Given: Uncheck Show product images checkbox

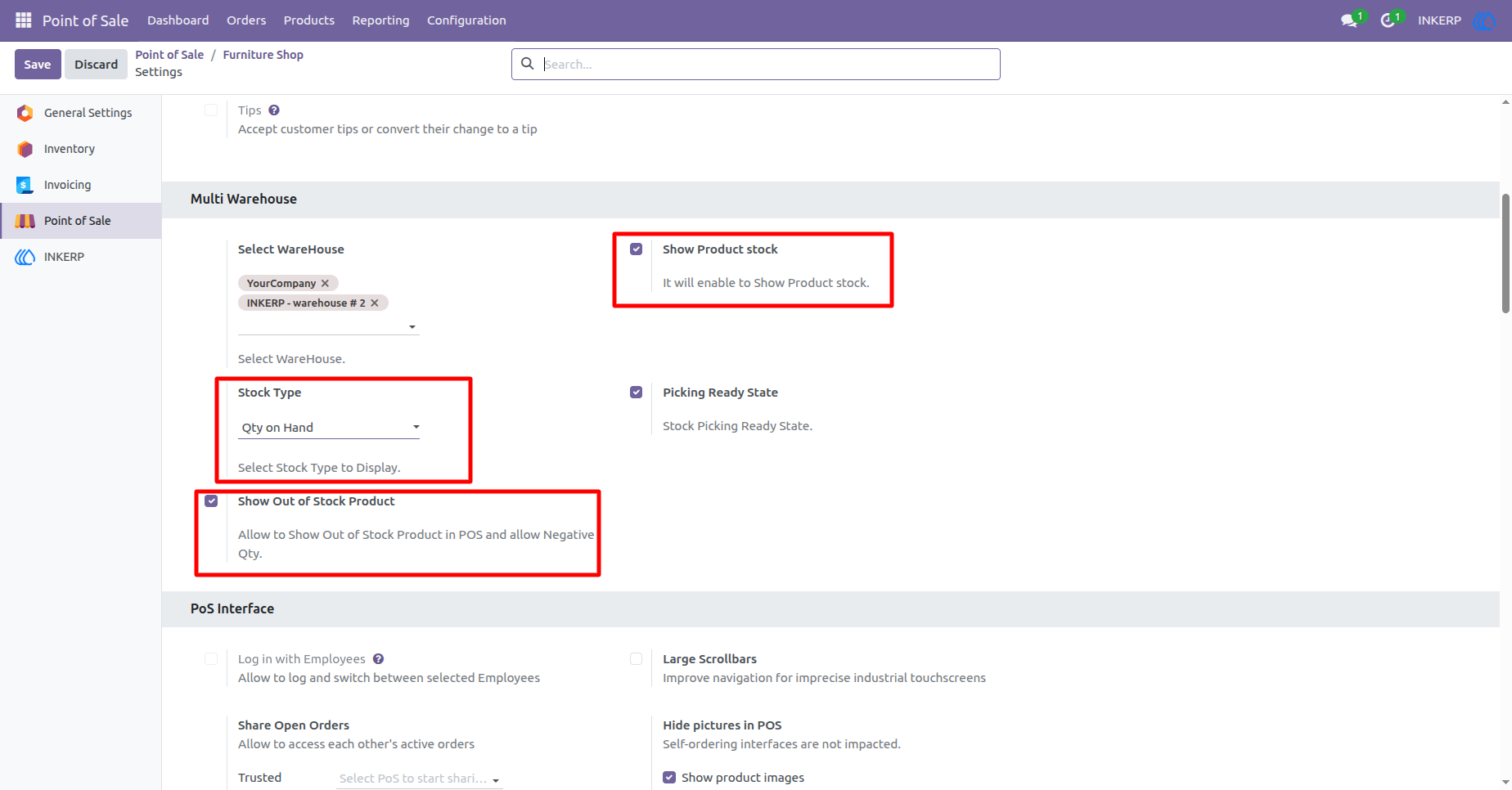Looking at the screenshot, I should [x=669, y=778].
